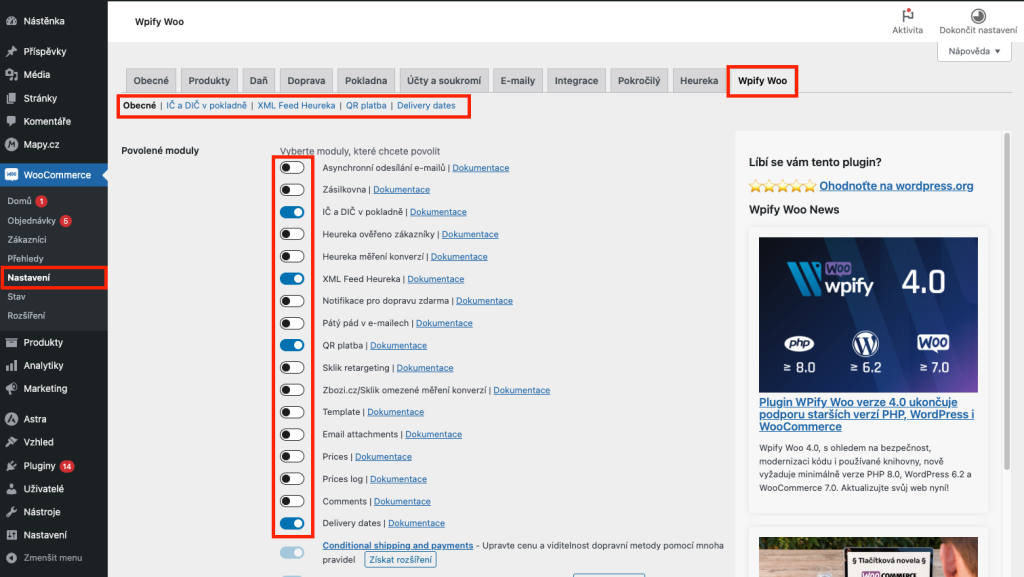Click the Astra theme icon
Image resolution: width=1024 pixels, height=577 pixels.
tap(12, 419)
